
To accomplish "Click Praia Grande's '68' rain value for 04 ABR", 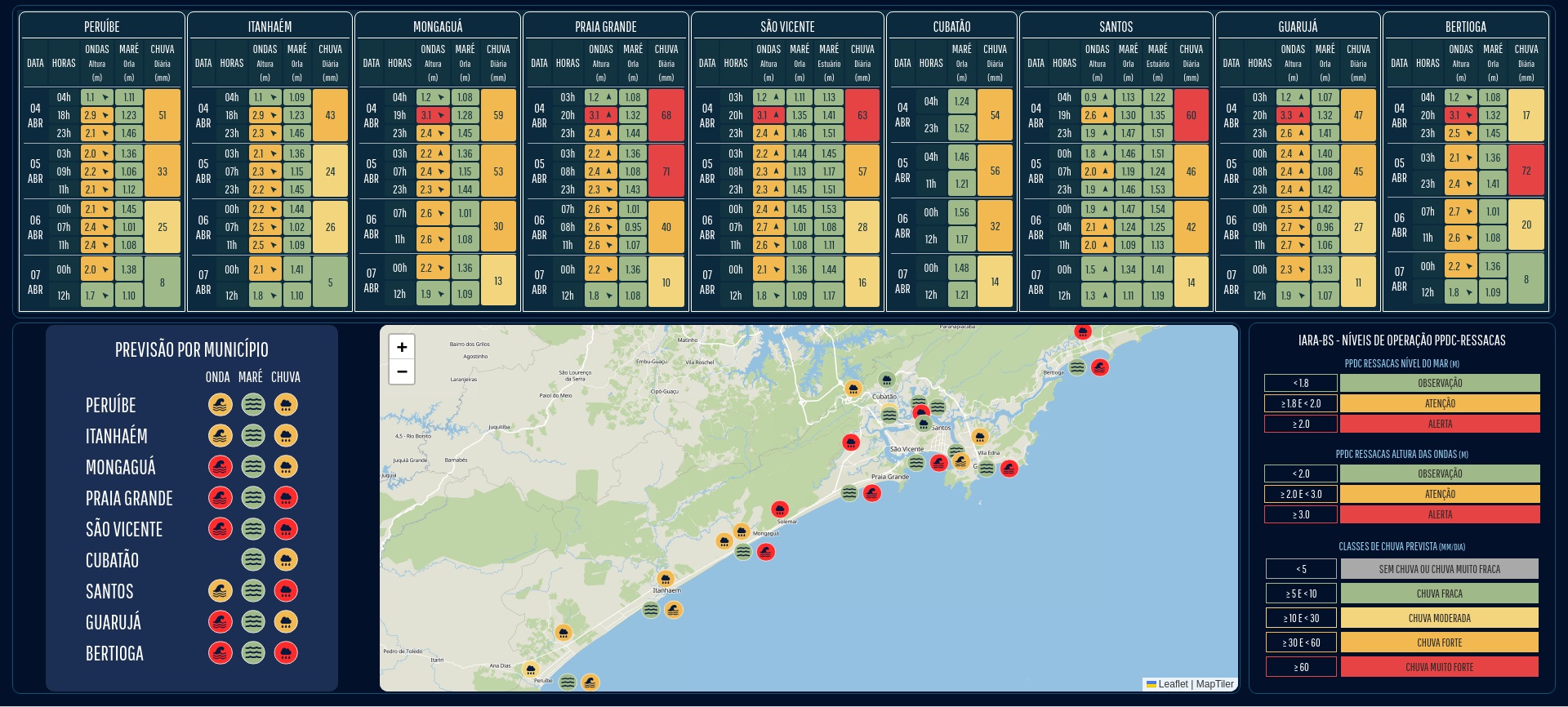I will tap(666, 115).
